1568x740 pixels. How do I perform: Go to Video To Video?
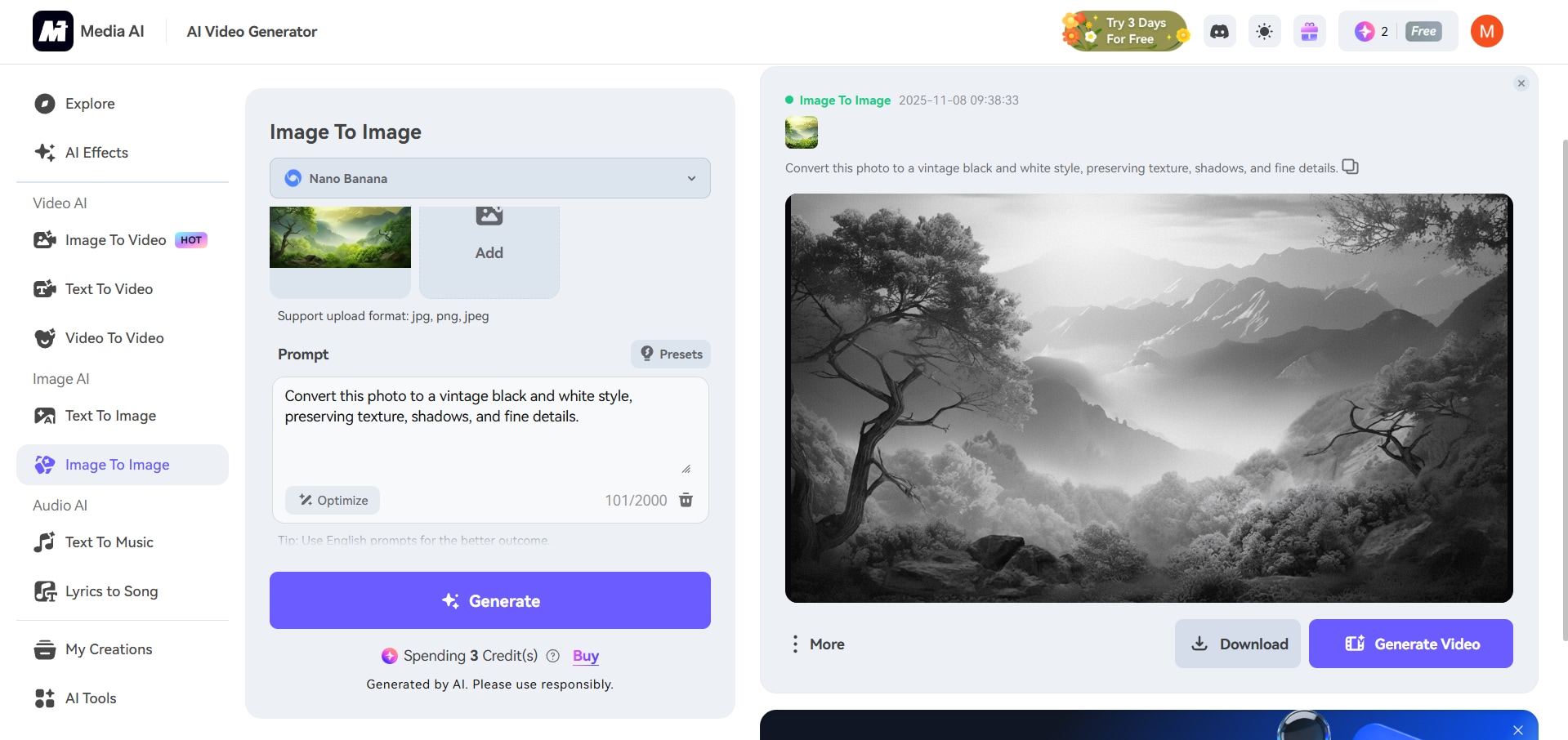point(123,338)
